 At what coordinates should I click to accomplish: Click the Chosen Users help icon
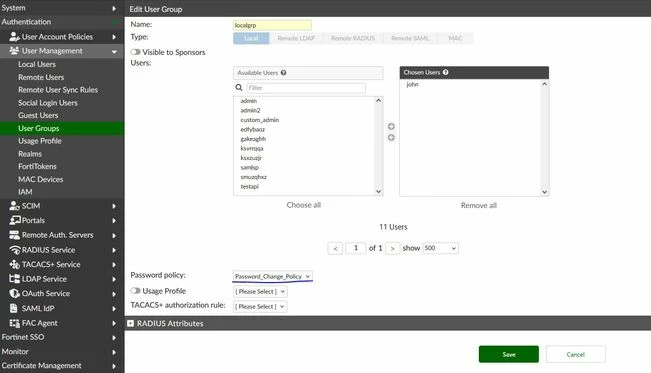pyautogui.click(x=445, y=72)
